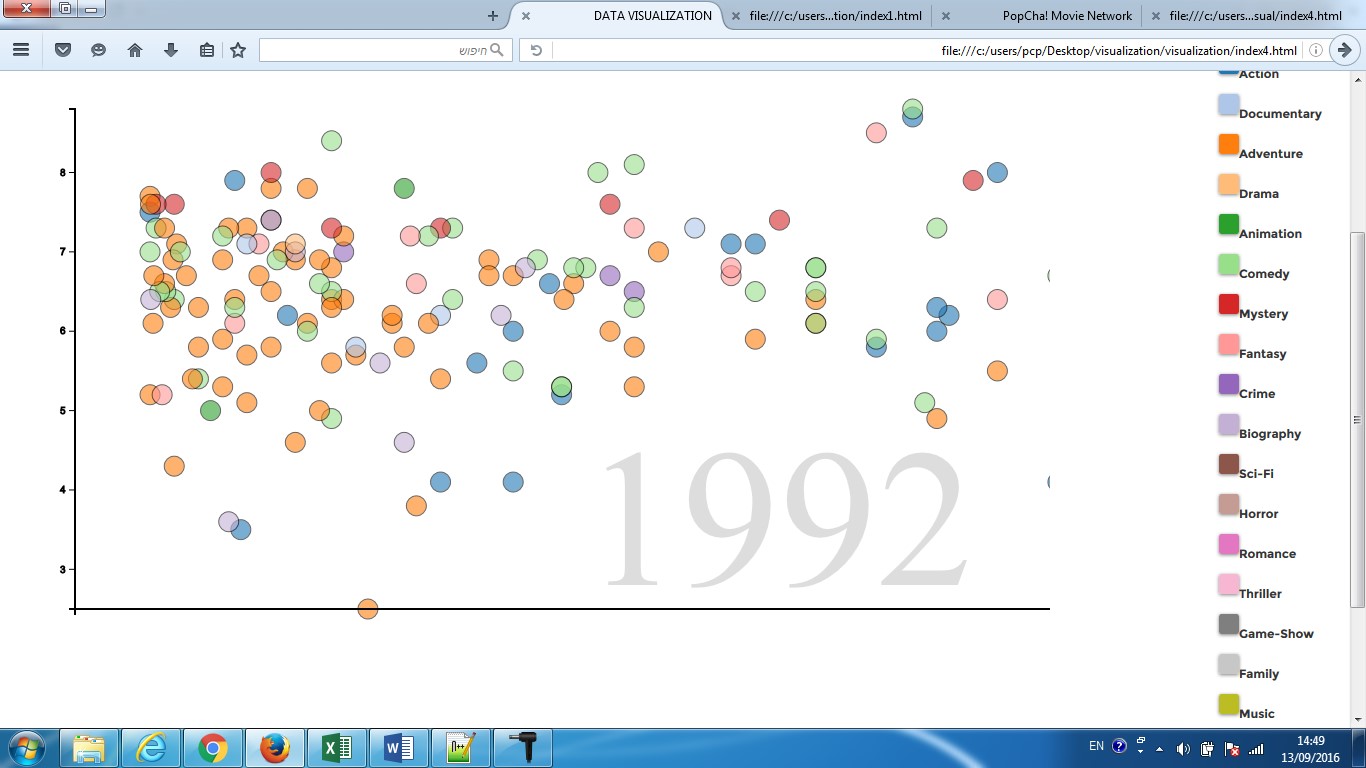Show bookmarks list icon

click(x=207, y=50)
